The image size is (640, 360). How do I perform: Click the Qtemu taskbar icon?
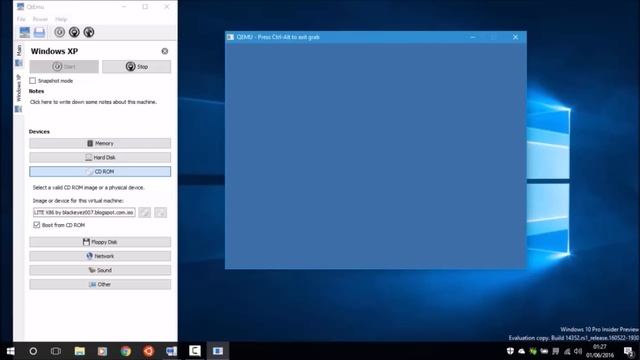218,351
